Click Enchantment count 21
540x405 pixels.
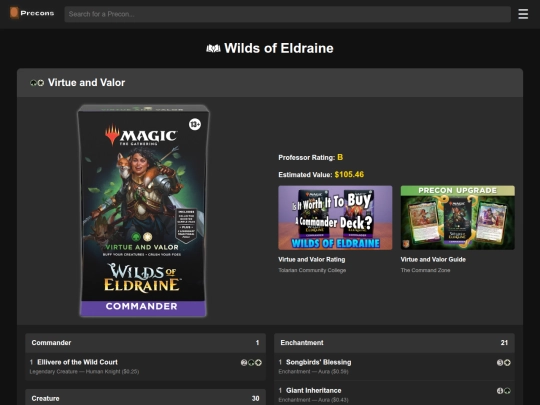click(x=504, y=343)
